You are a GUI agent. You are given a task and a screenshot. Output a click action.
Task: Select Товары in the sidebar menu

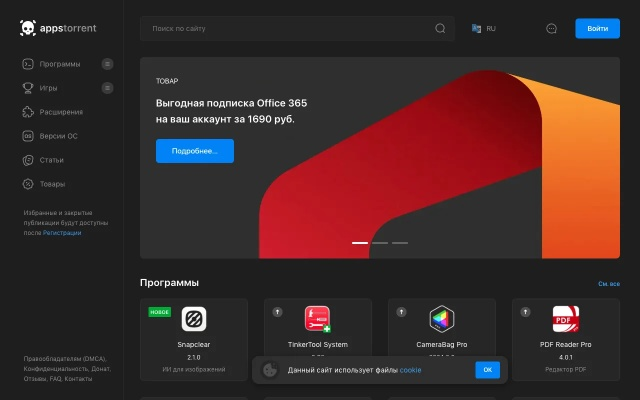(52, 184)
